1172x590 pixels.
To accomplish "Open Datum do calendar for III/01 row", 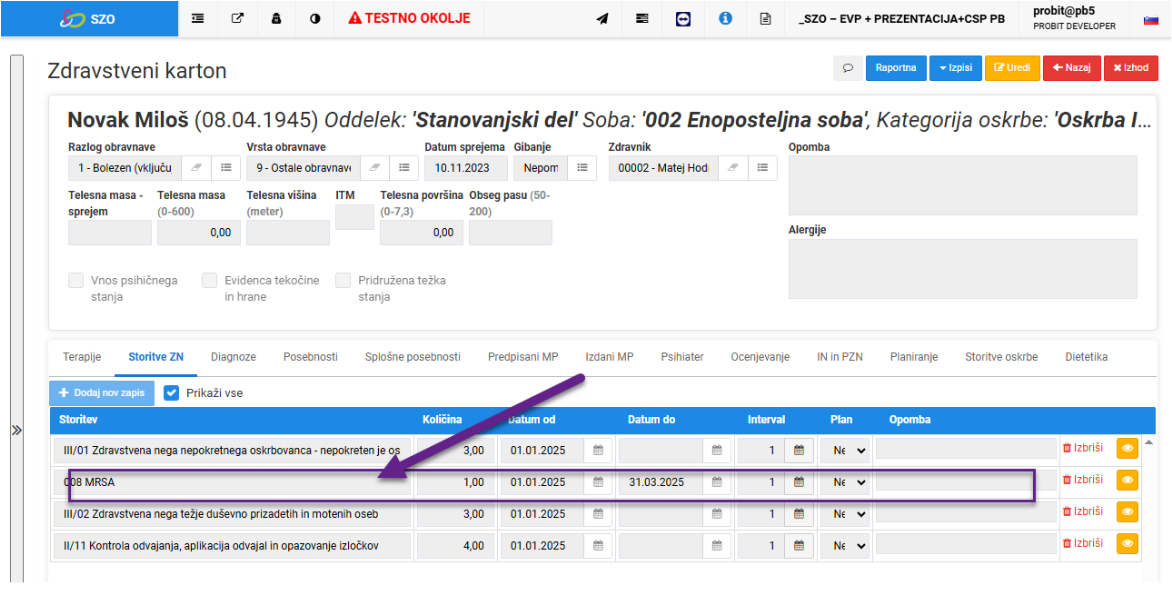I will click(717, 450).
